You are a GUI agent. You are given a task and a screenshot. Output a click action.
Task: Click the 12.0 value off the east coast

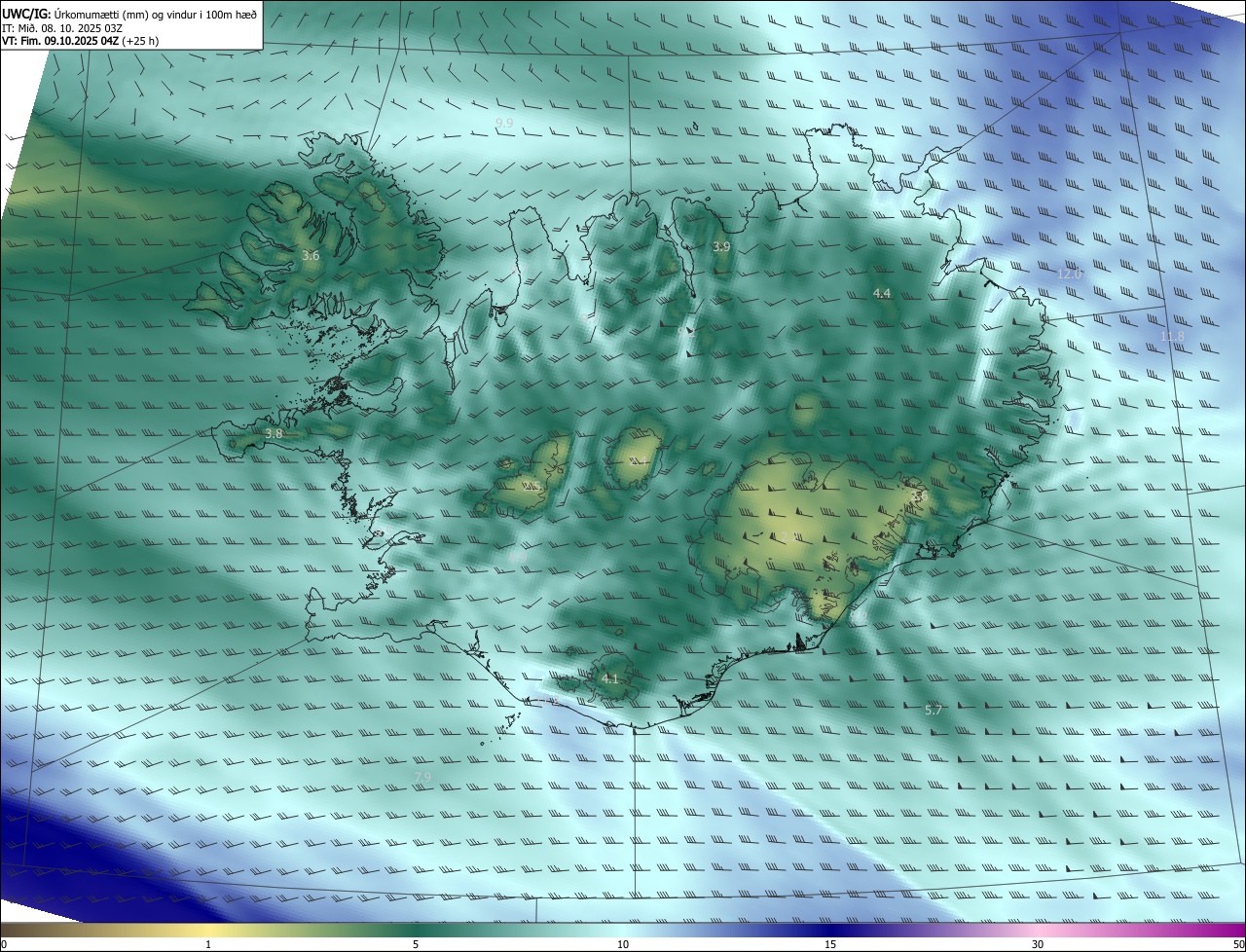pos(1069,275)
